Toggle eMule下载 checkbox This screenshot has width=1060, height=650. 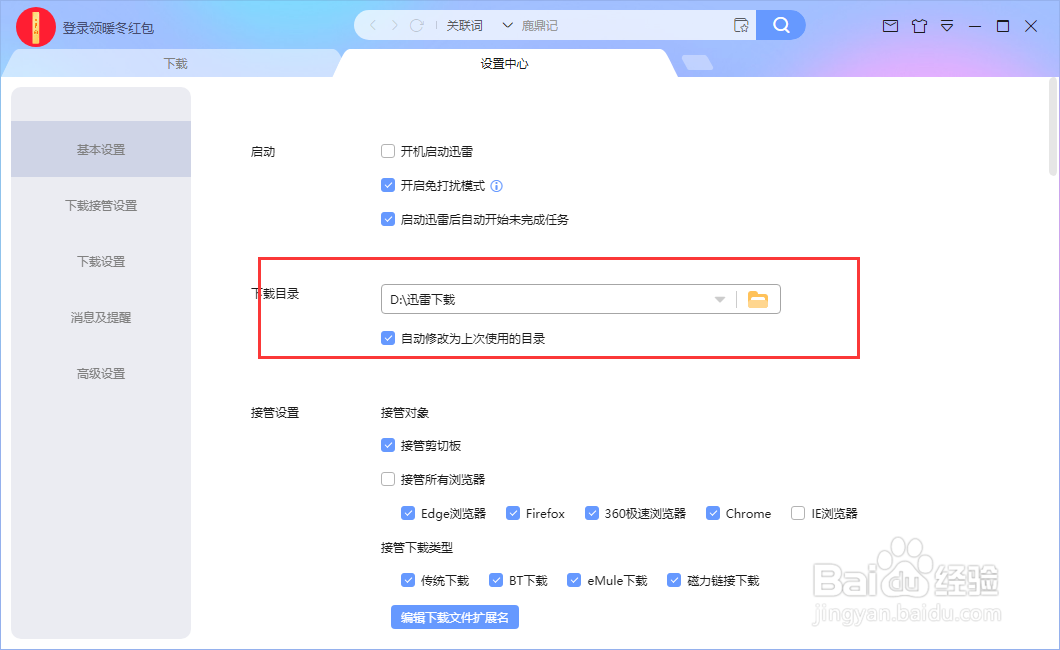coord(574,580)
